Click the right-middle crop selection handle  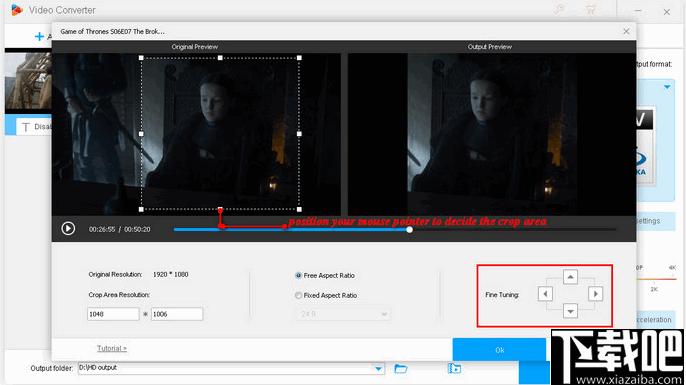pos(299,134)
